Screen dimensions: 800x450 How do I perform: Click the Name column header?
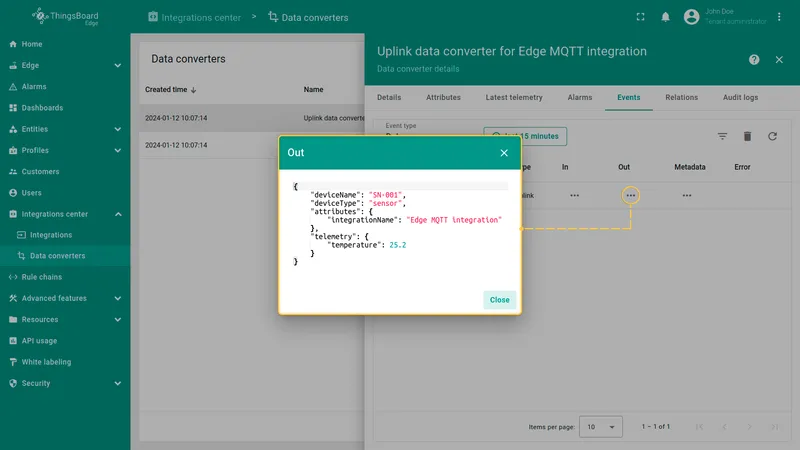pyautogui.click(x=313, y=90)
